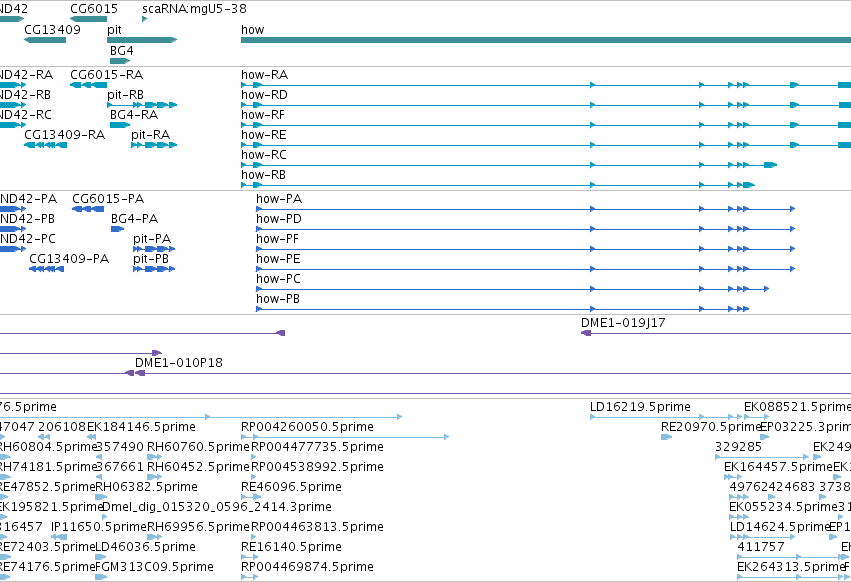Select the CG6015 gene label
The width and height of the screenshot is (851, 582).
(94, 9)
